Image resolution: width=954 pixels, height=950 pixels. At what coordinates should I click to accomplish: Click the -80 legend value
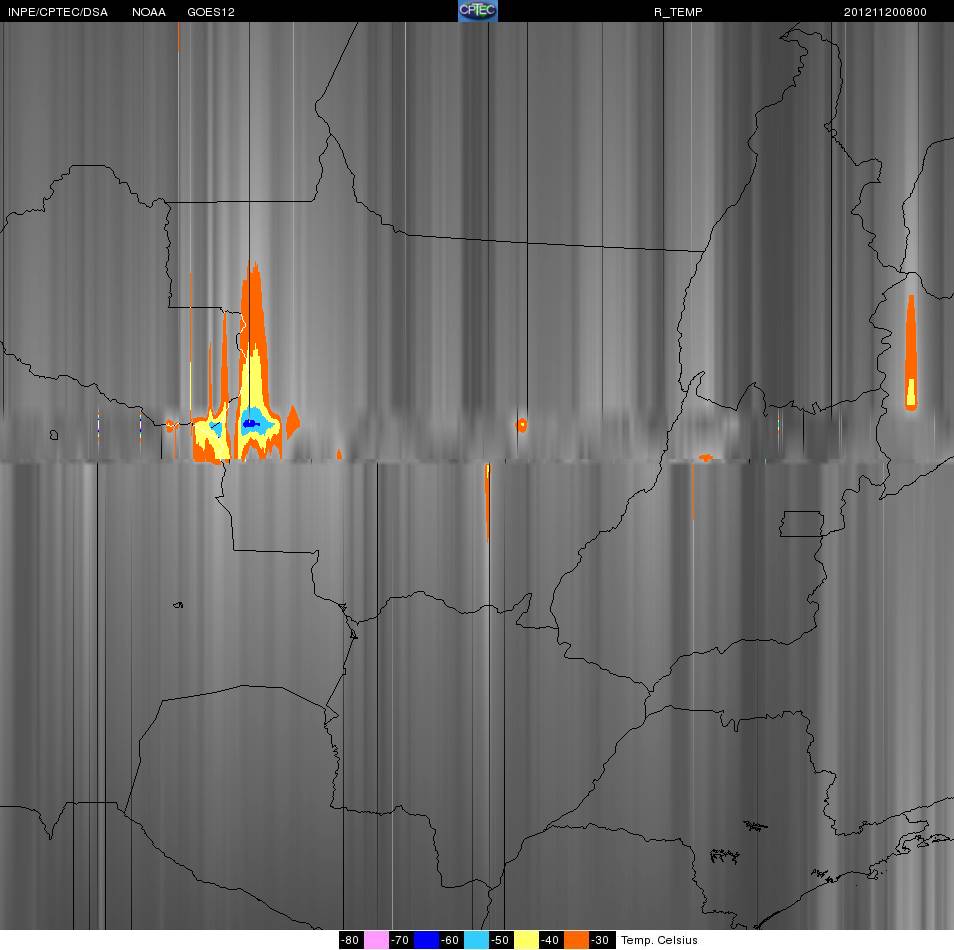coord(351,940)
